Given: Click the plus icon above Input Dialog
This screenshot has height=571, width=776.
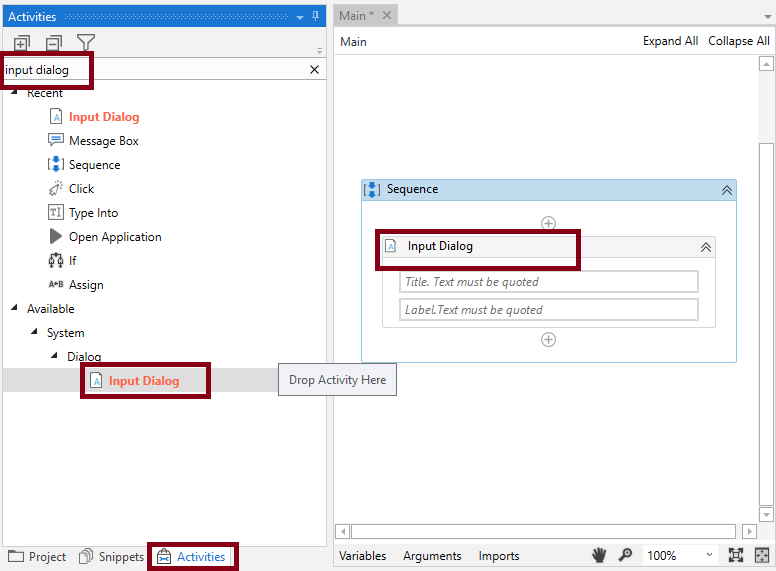Looking at the screenshot, I should click(x=548, y=223).
